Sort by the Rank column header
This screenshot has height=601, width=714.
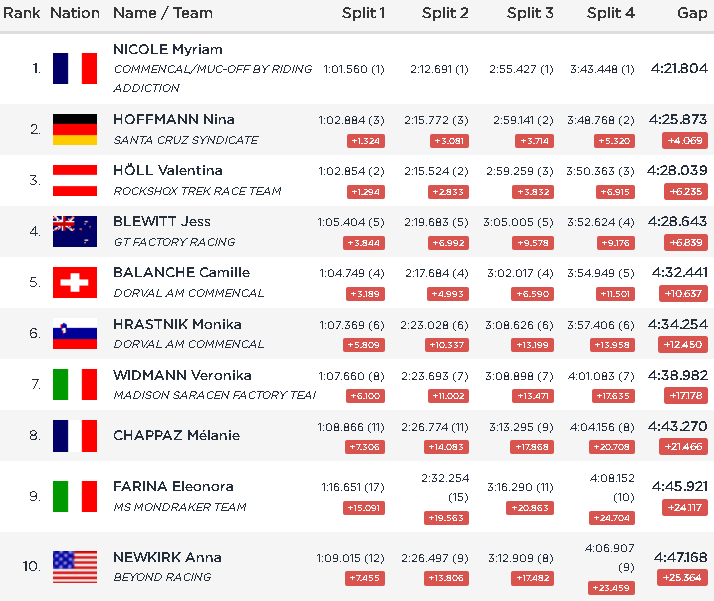coord(21,13)
